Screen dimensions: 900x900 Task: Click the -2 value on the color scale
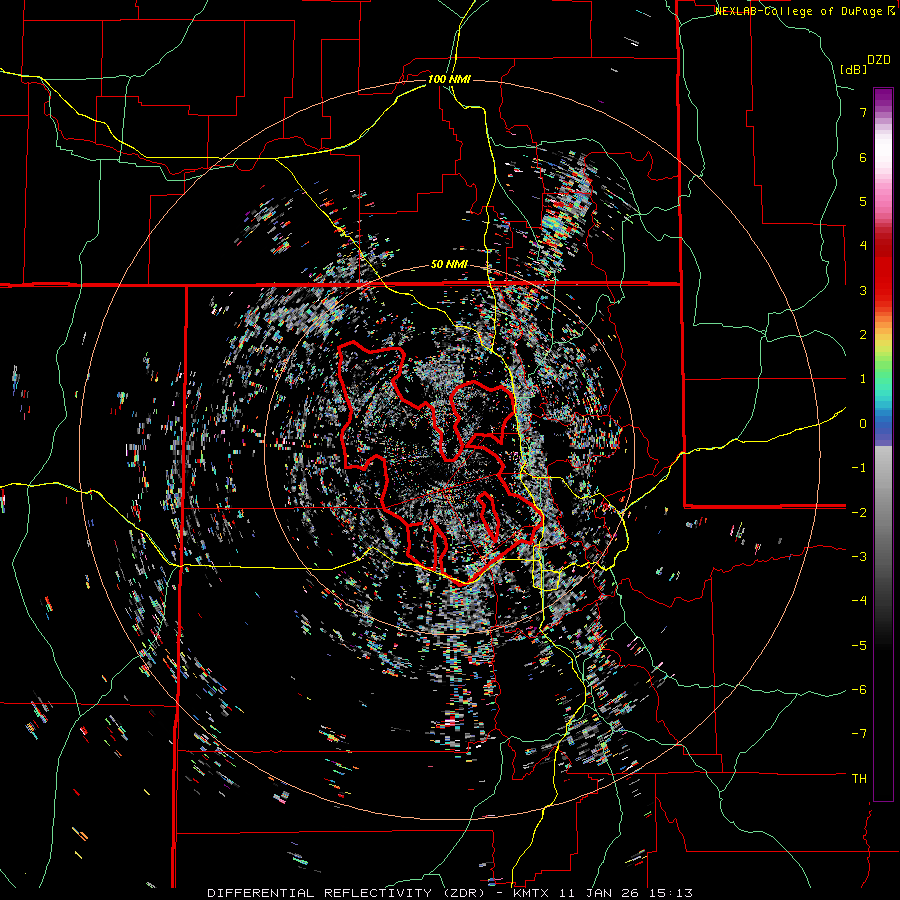[859, 512]
